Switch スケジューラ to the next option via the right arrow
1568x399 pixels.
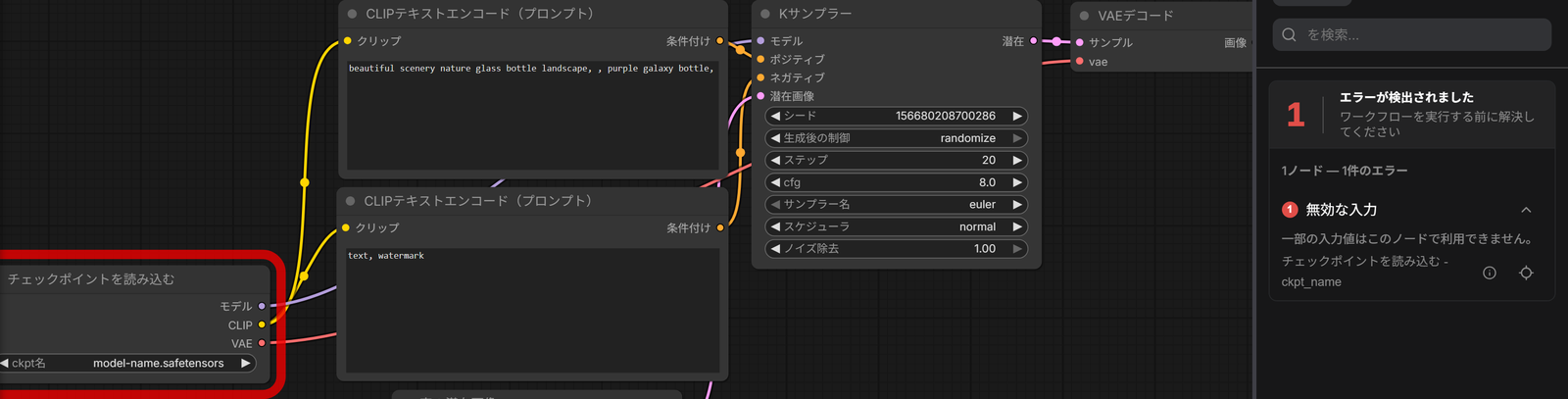tap(1017, 226)
